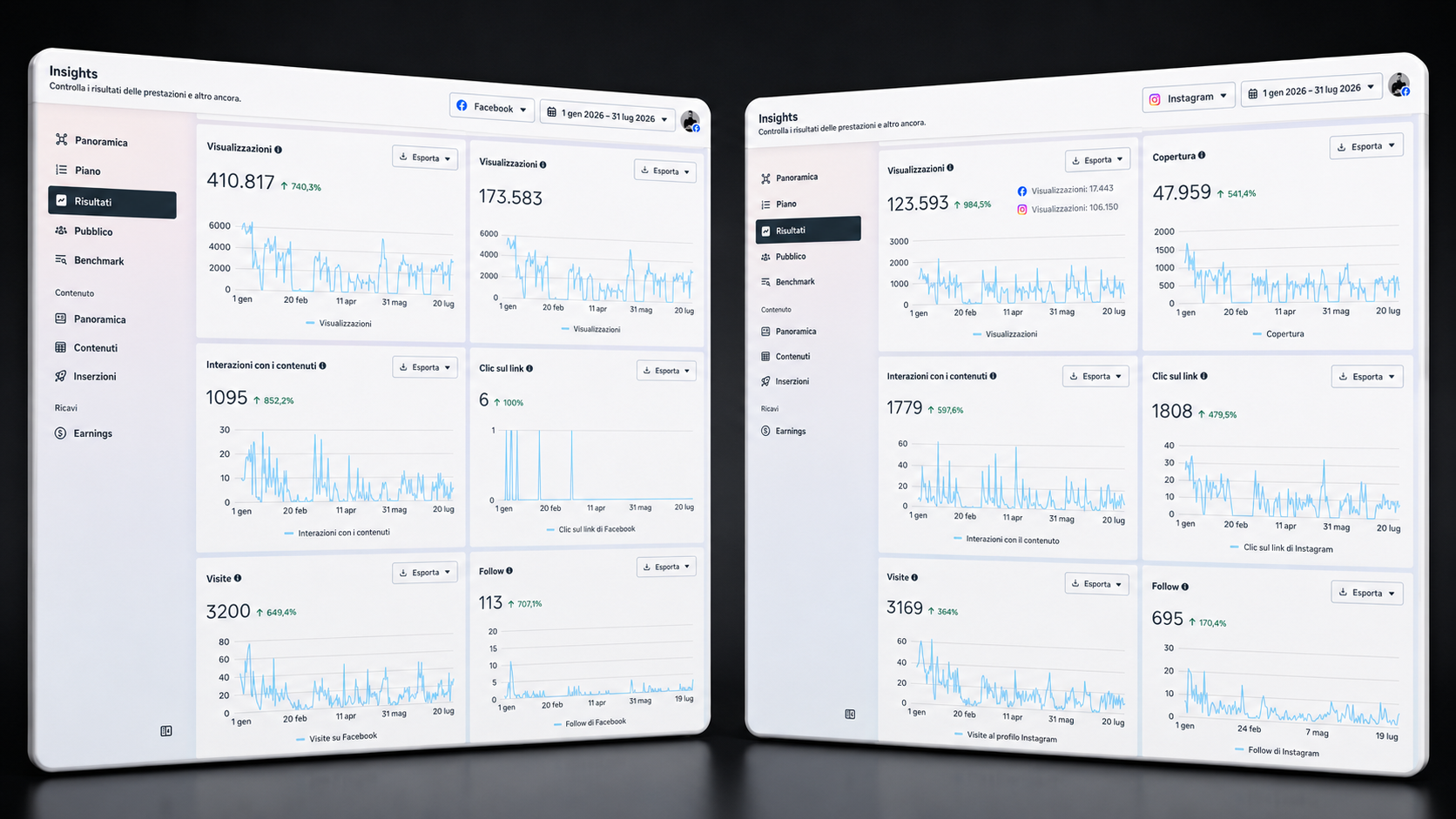Click the Inserzioni megaphone icon in the Instagram panel
1456x819 pixels.
[x=765, y=381]
